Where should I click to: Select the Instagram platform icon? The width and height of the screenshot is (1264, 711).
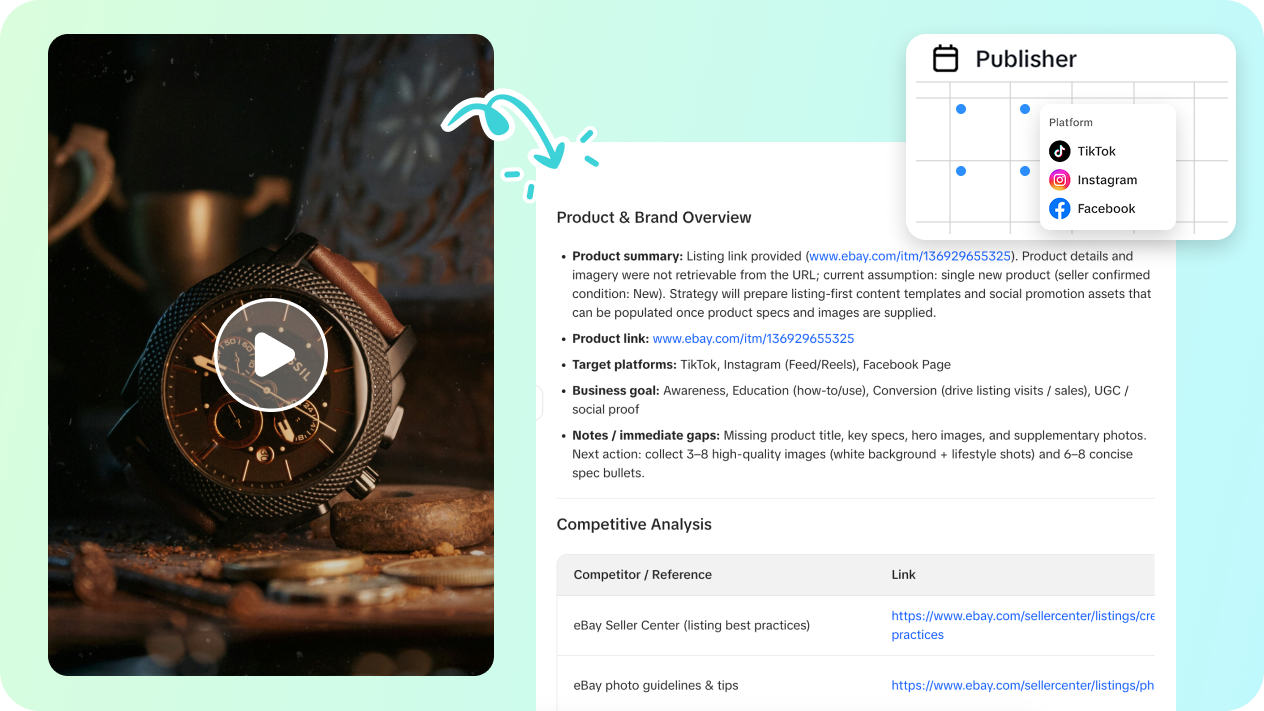1059,180
